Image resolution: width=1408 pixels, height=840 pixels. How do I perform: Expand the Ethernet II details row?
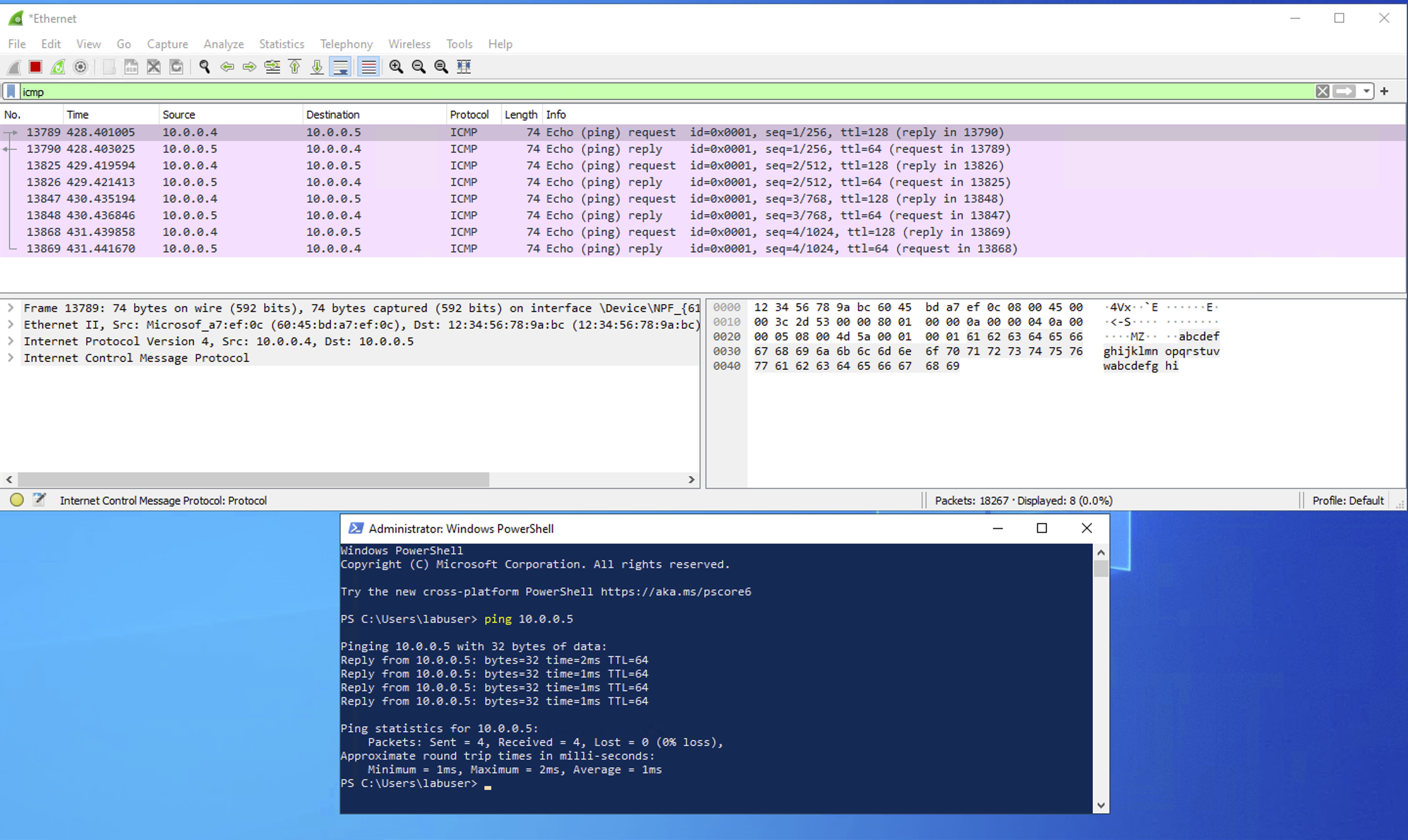point(10,325)
